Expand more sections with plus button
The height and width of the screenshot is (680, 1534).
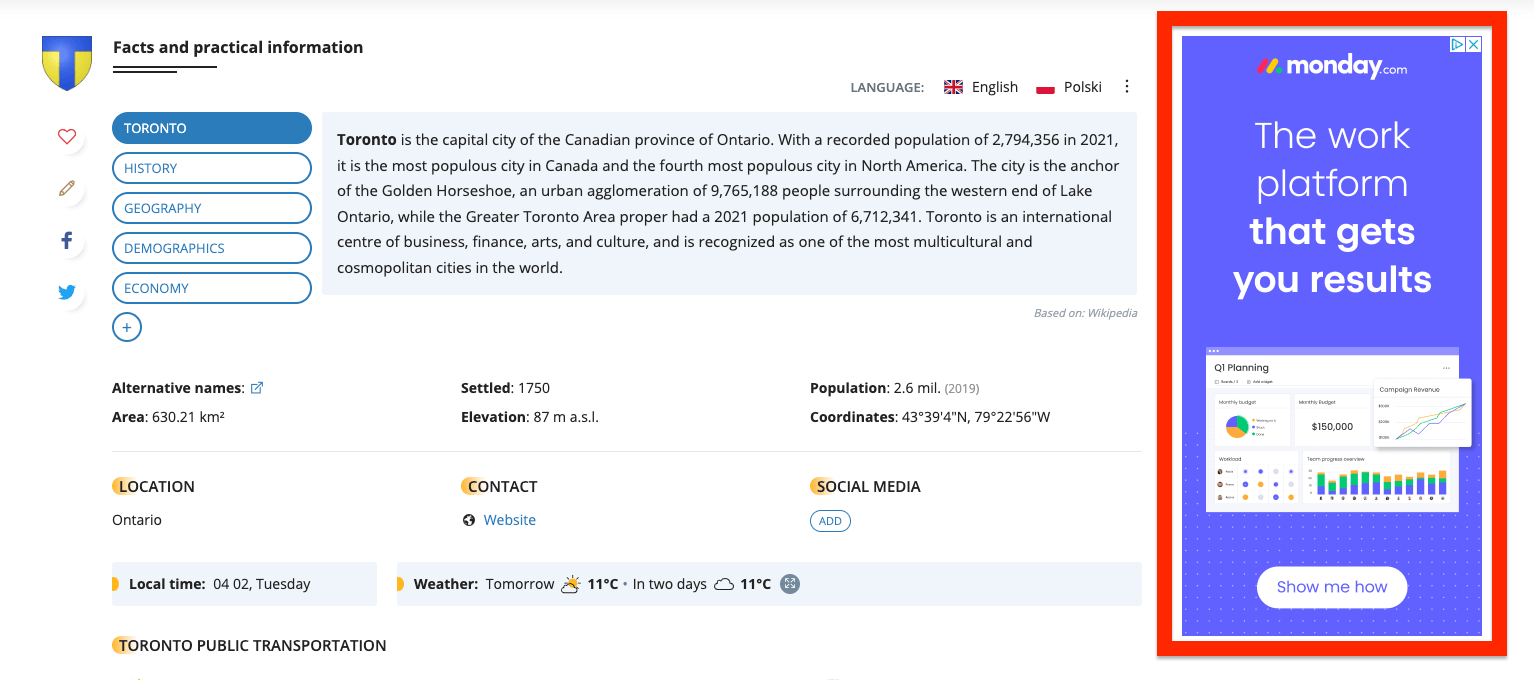point(127,327)
